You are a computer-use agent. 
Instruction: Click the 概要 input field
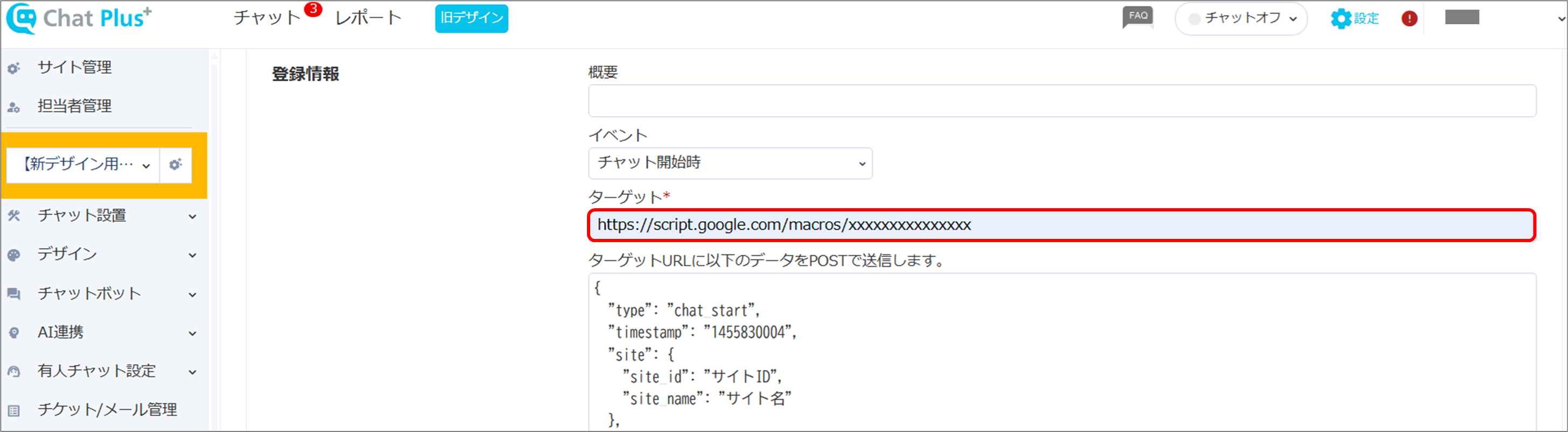coord(1061,101)
